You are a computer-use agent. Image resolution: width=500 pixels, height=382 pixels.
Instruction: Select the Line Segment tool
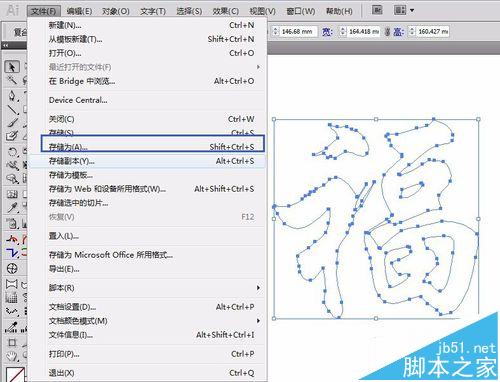(x=12, y=109)
